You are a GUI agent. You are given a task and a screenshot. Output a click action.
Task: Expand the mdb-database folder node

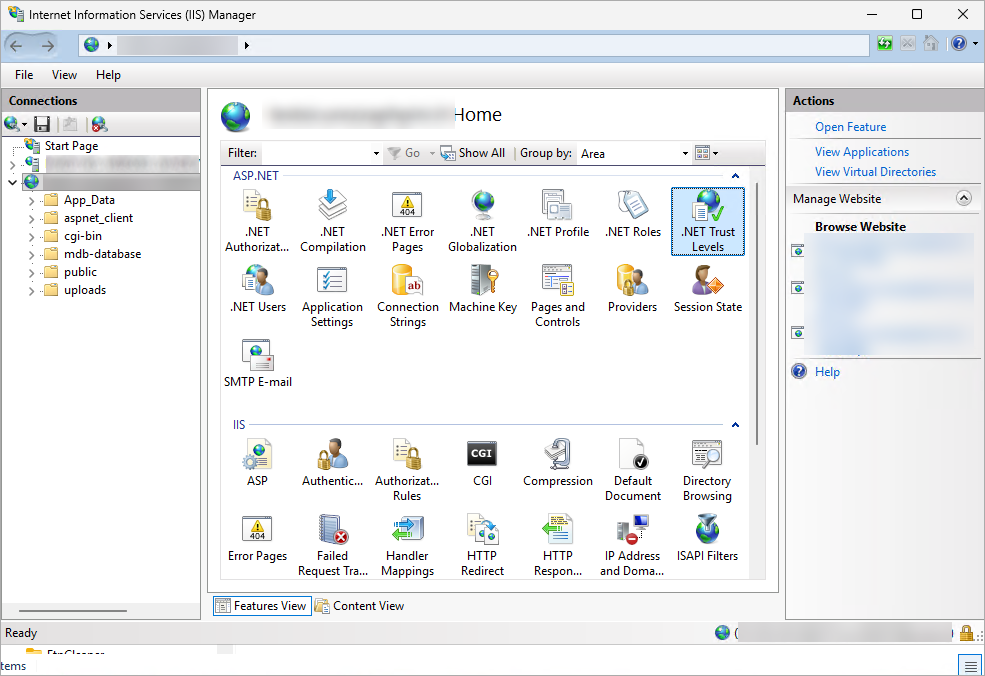coord(31,255)
